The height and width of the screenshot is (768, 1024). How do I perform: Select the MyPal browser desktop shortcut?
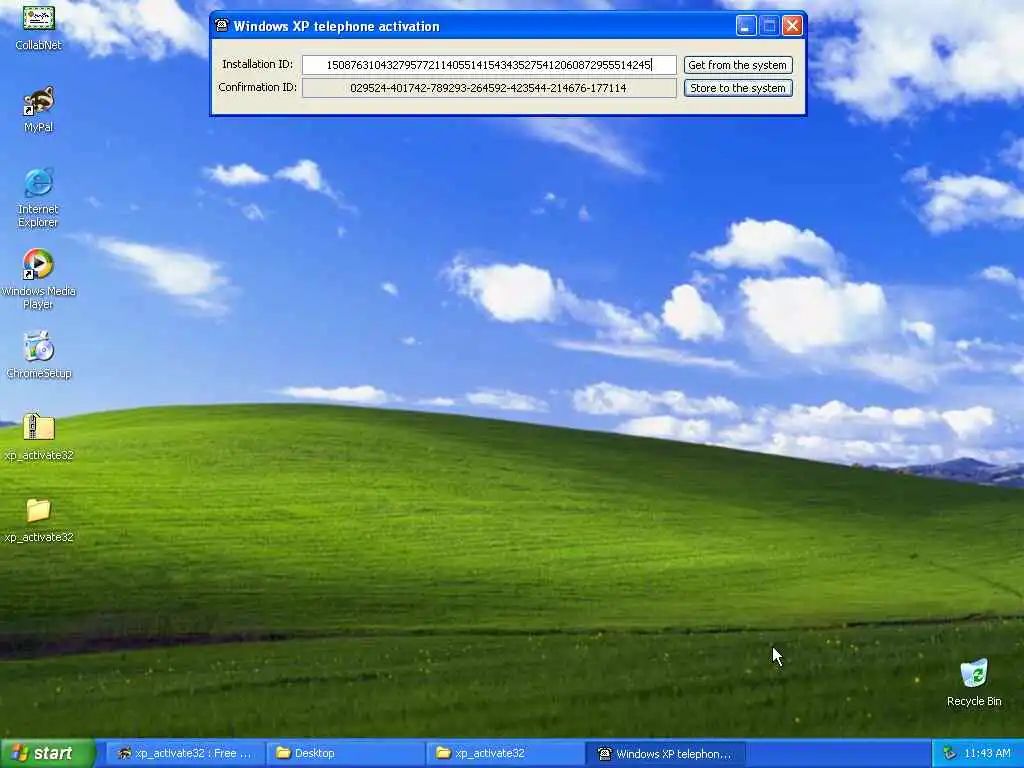pyautogui.click(x=39, y=103)
